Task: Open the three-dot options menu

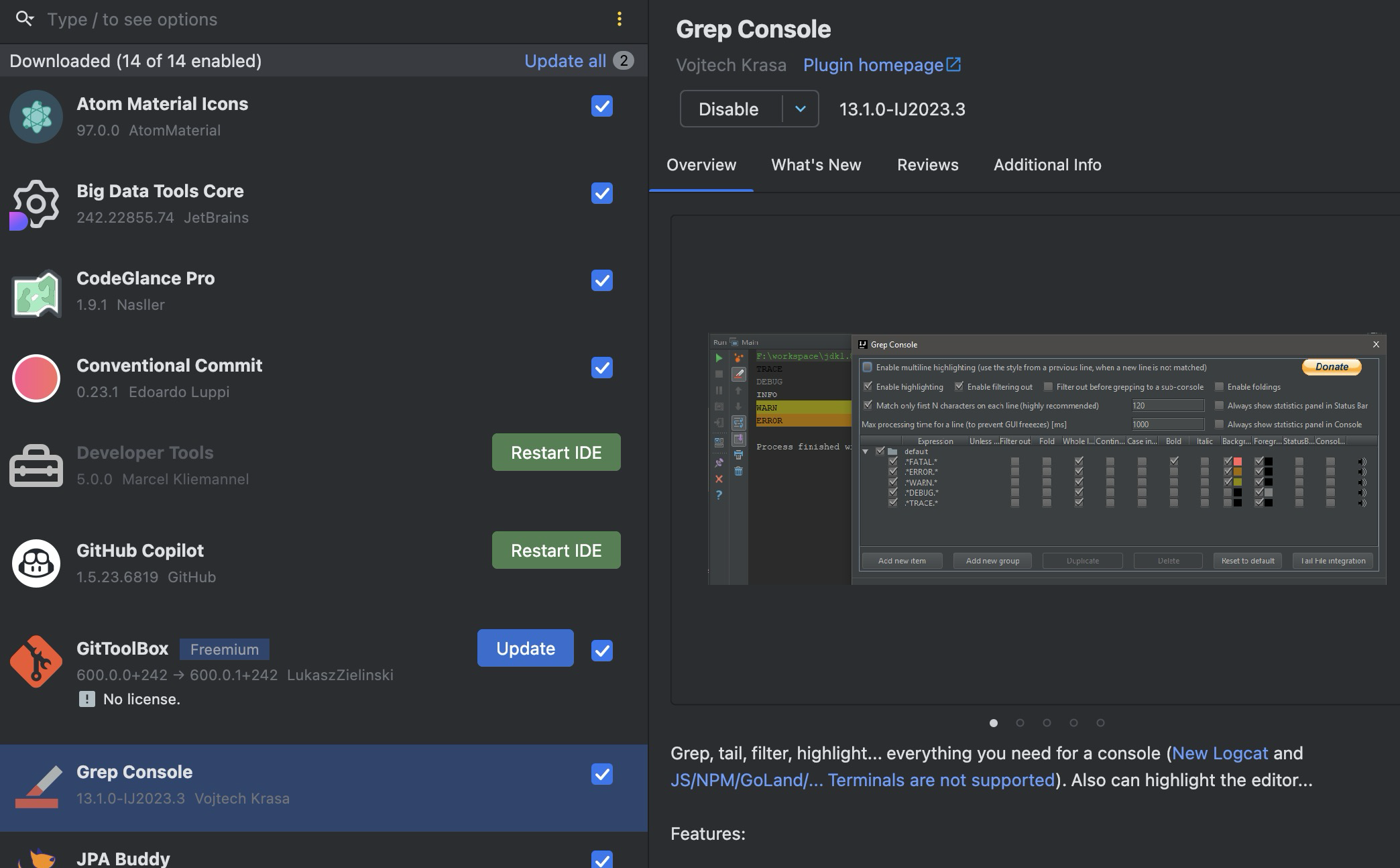Action: [x=619, y=19]
